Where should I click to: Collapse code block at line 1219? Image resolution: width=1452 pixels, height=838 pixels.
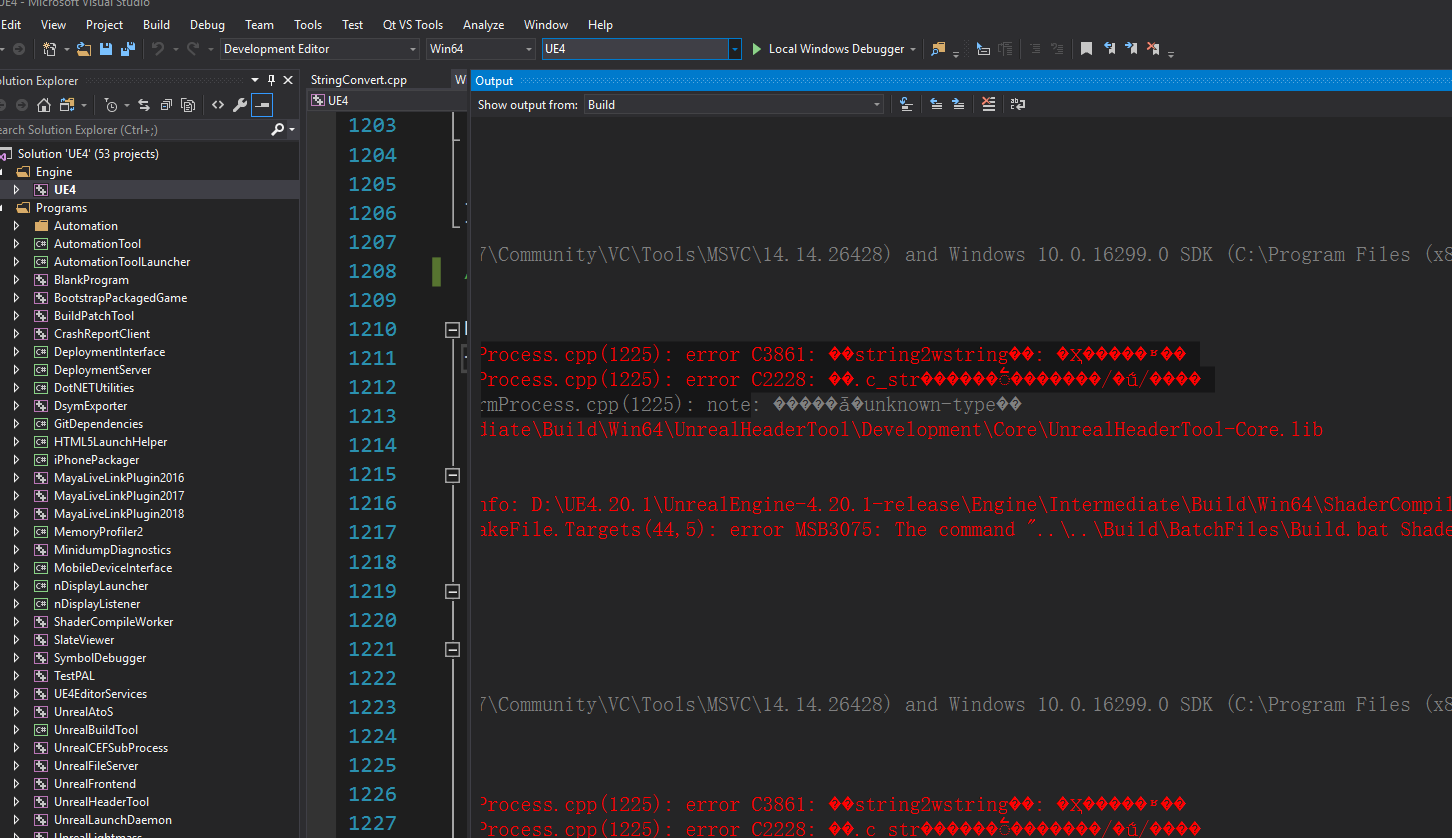click(x=452, y=591)
